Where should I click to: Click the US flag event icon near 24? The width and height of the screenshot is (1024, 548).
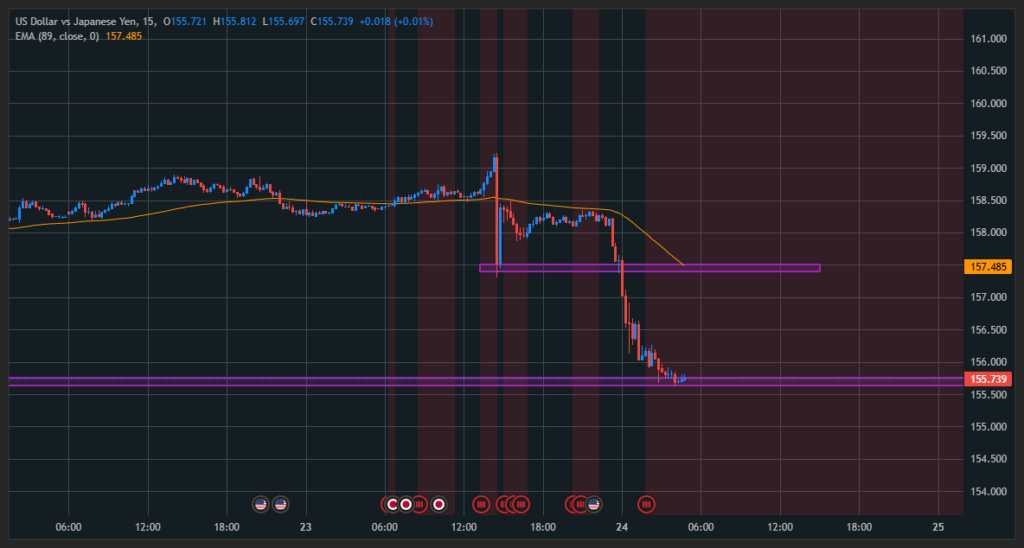pos(593,503)
